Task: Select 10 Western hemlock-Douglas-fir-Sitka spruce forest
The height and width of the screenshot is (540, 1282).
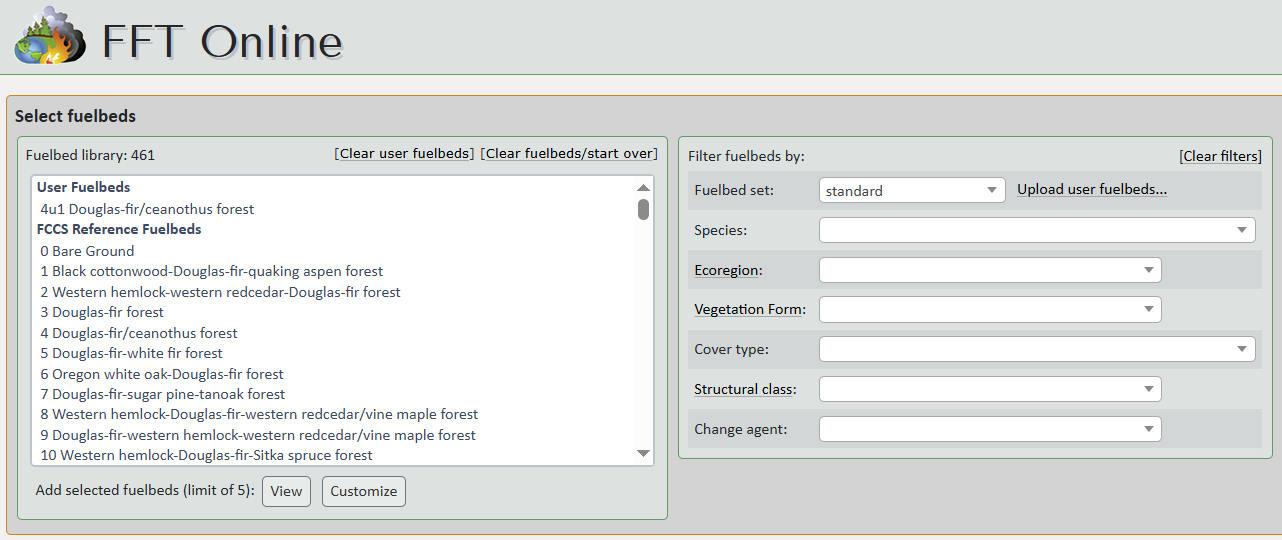Action: click(206, 455)
